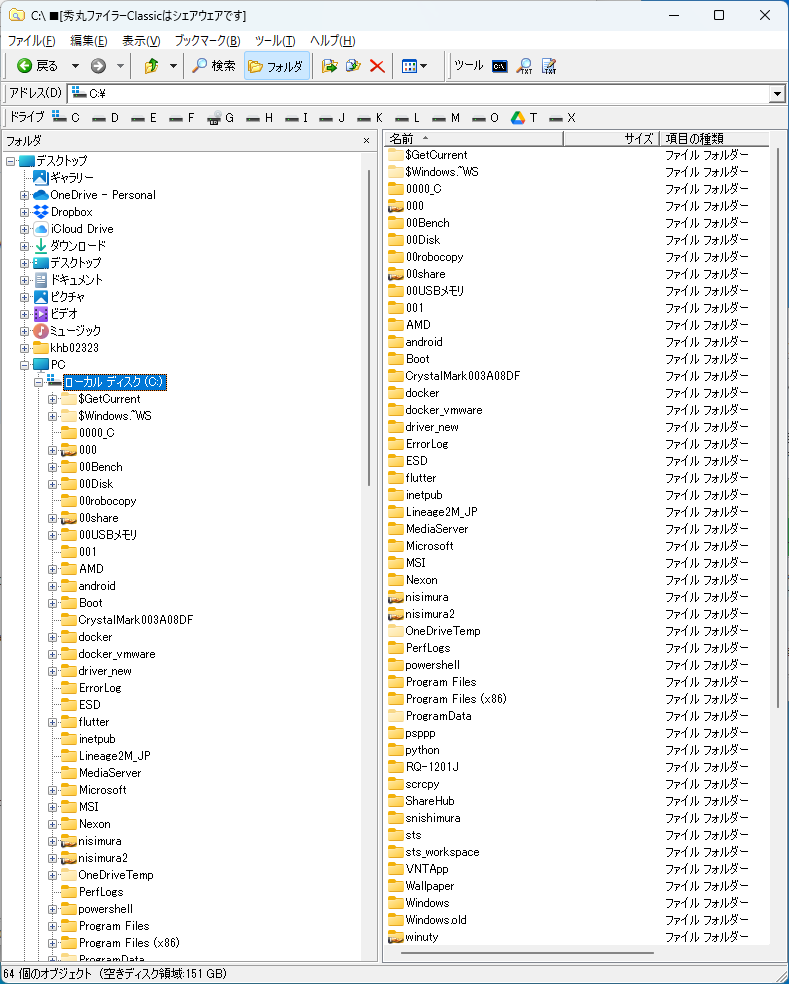Open the 表示(V) menu
Viewport: 789px width, 984px height.
pyautogui.click(x=141, y=41)
